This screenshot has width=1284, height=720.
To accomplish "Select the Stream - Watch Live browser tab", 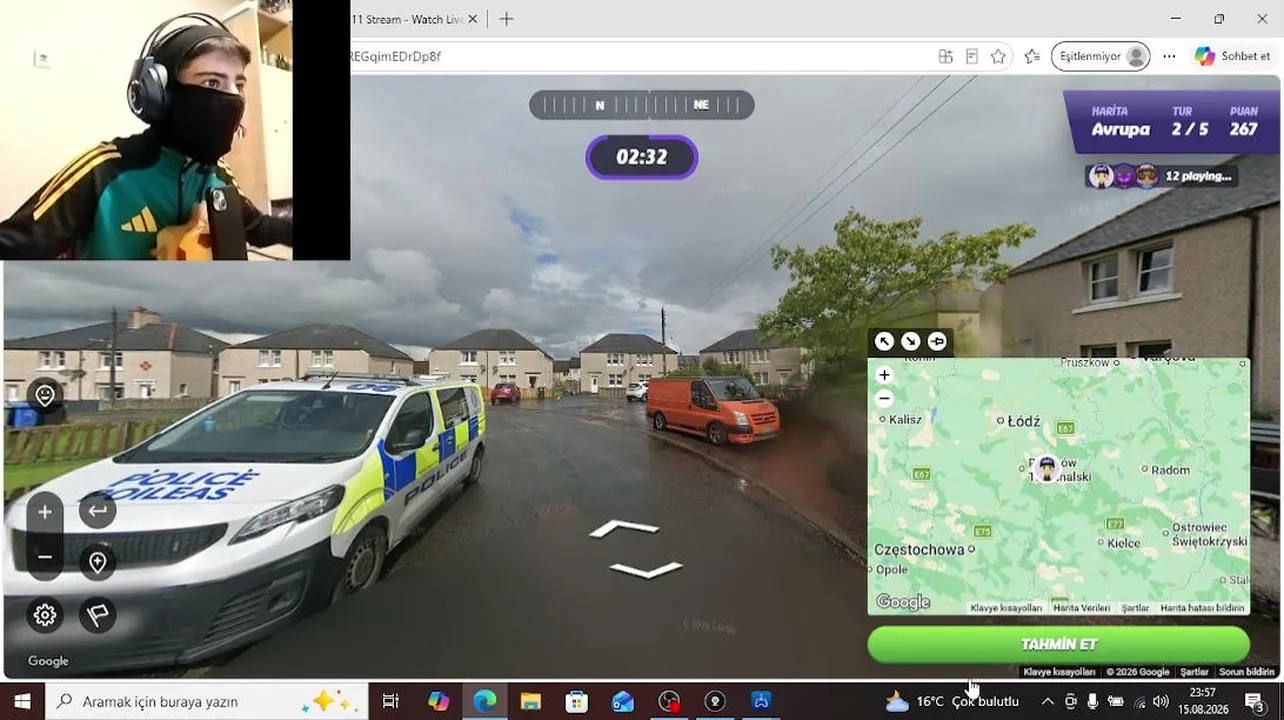I will tap(408, 19).
